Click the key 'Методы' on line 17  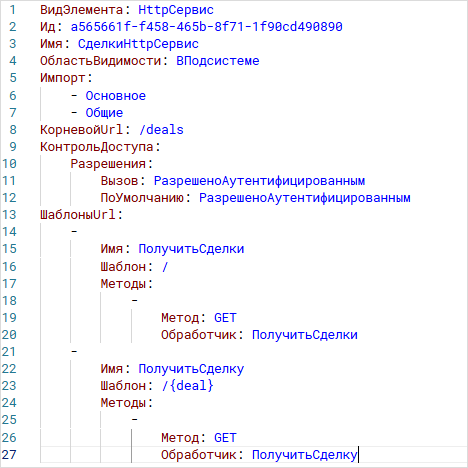123,284
